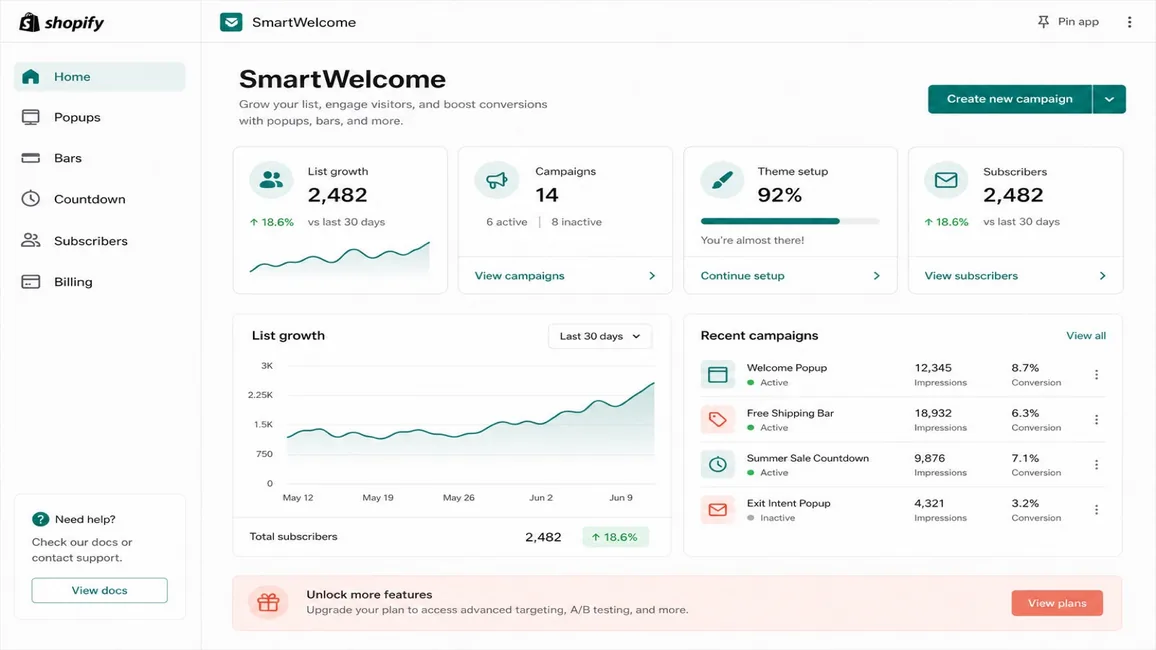Click the gift icon in upgrade banner
This screenshot has width=1156, height=650.
pyautogui.click(x=268, y=602)
